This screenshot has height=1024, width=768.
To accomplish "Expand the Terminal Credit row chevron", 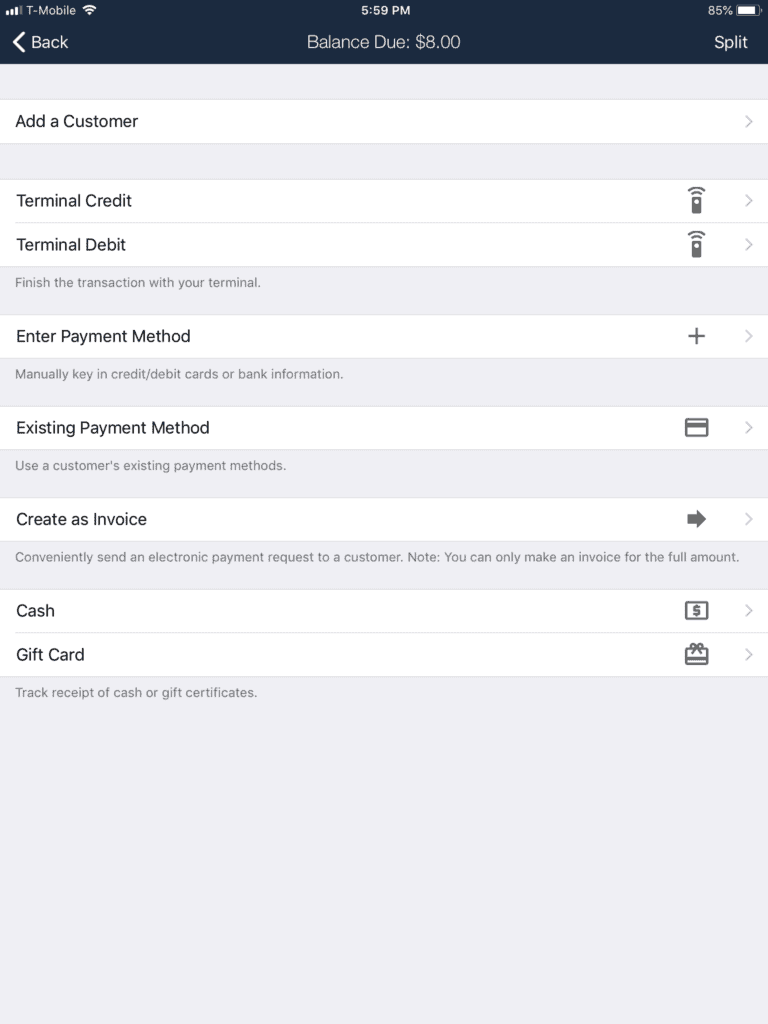I will click(748, 200).
